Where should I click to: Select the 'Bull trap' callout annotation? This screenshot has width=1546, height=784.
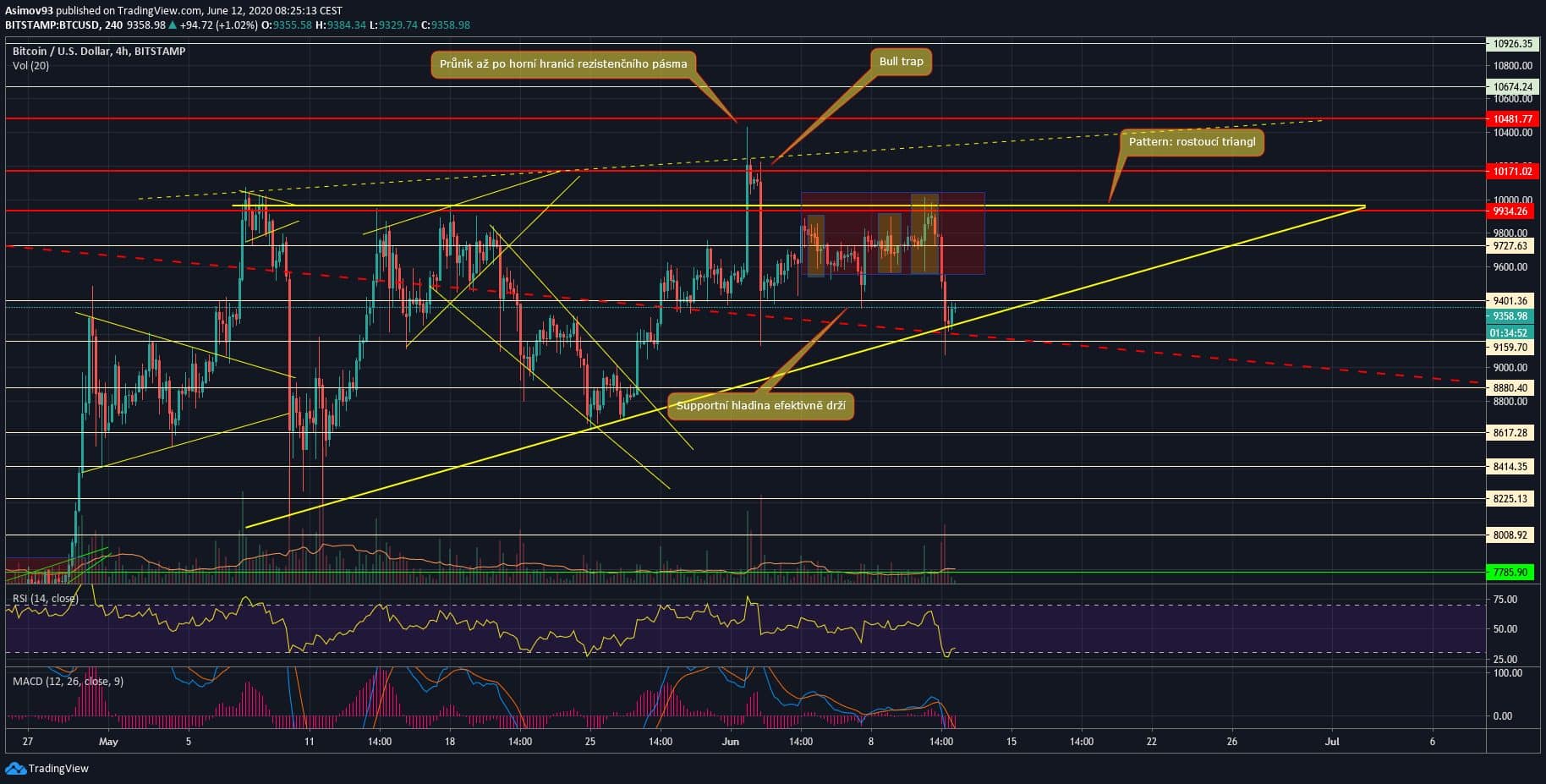coord(901,62)
